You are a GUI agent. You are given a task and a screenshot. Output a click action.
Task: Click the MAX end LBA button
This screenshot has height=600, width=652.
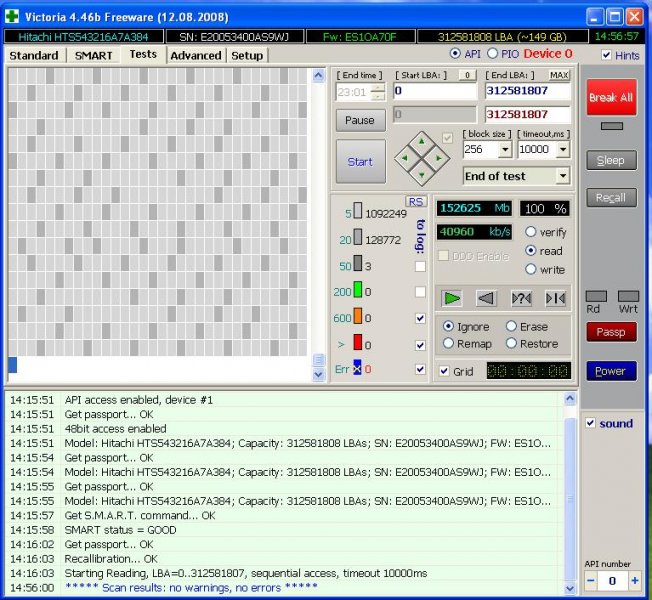(559, 75)
